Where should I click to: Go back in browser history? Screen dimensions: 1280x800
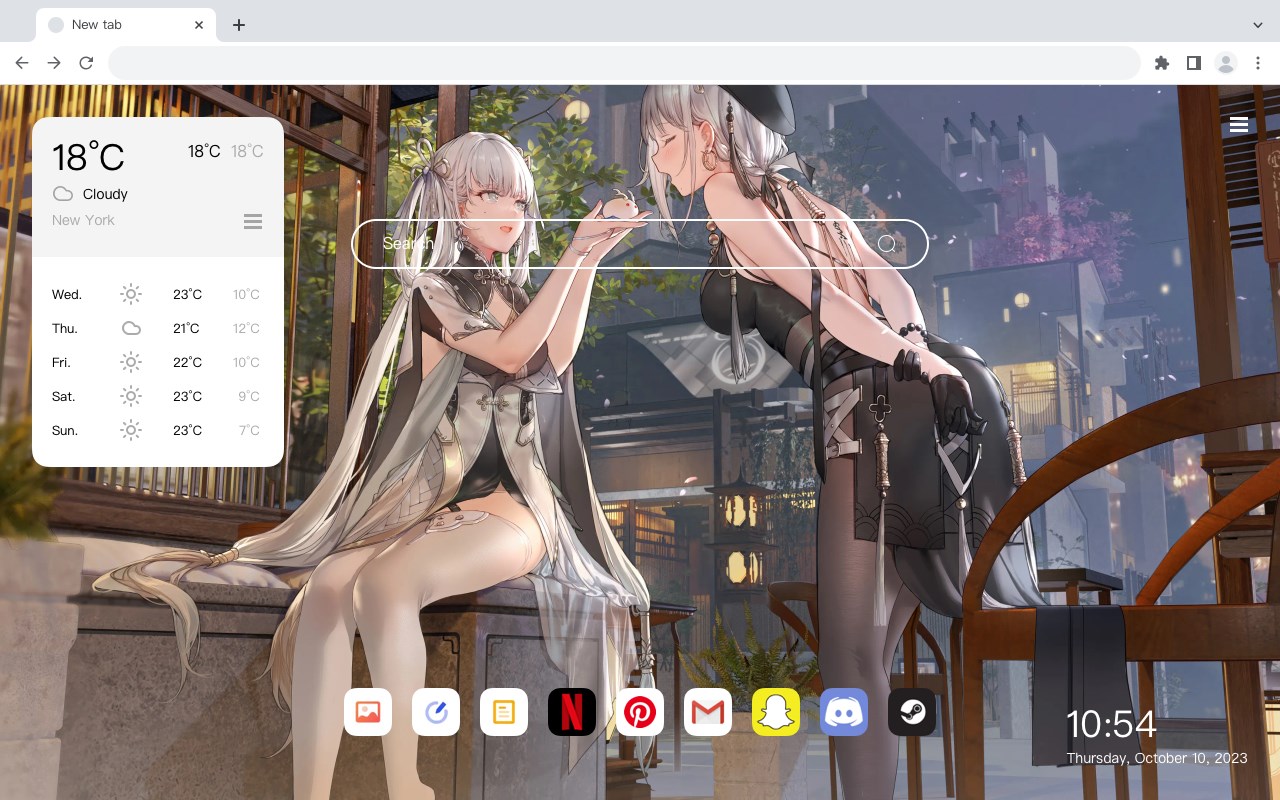pos(22,63)
